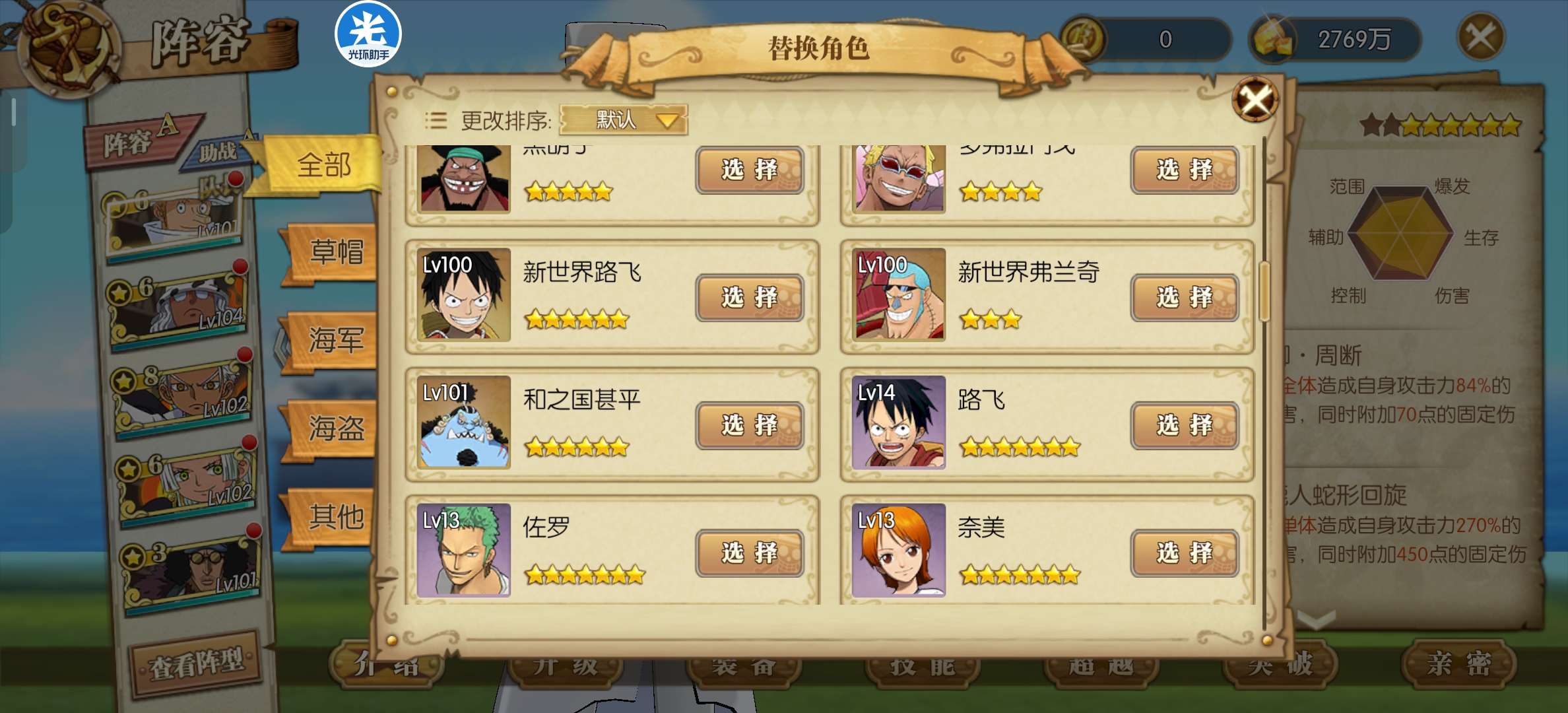Open the 其他 category tab
The height and width of the screenshot is (713, 1568).
tap(335, 517)
